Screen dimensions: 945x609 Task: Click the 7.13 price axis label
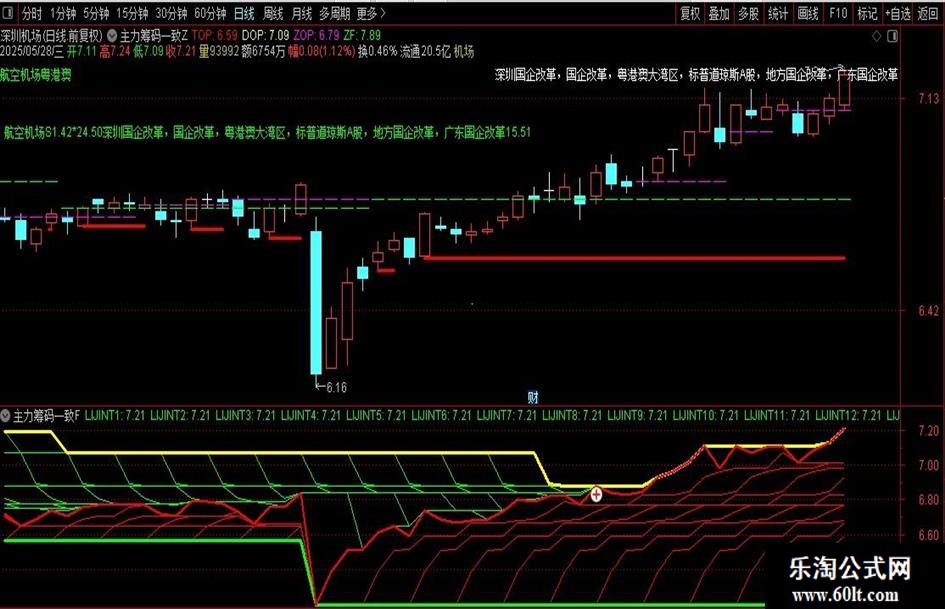[928, 98]
